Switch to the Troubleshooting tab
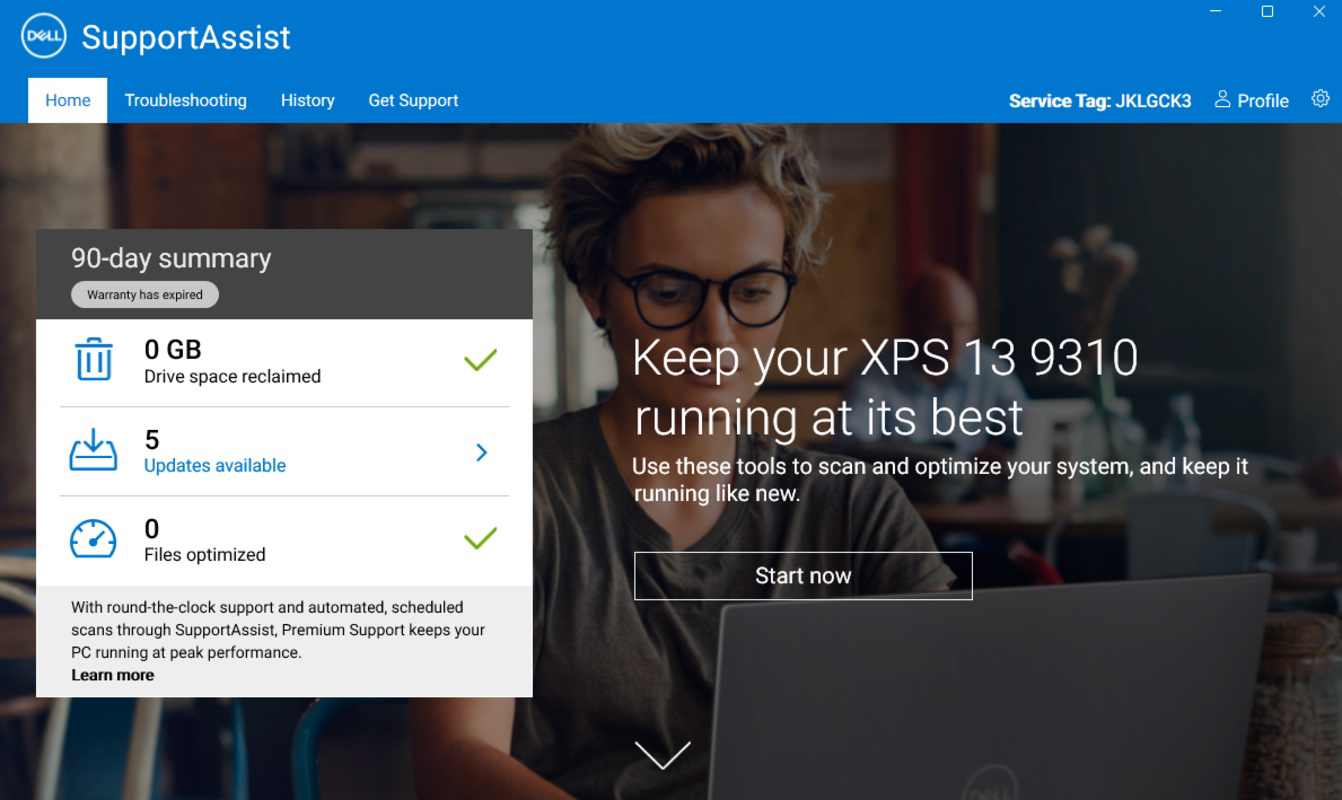The width and height of the screenshot is (1342, 800). pyautogui.click(x=185, y=100)
